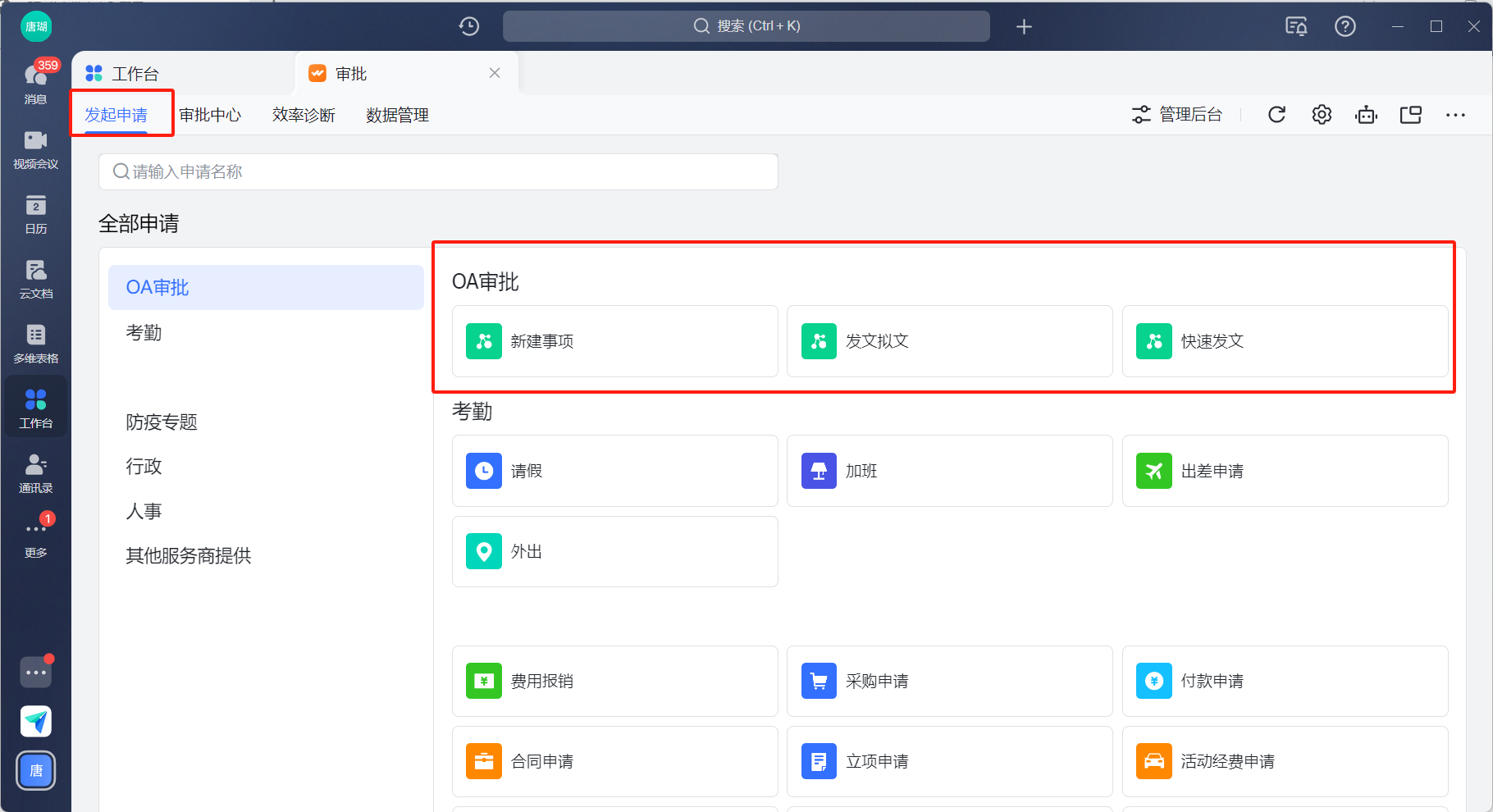Open the screen notification icon in title bar
1493x812 pixels.
coord(1296,26)
